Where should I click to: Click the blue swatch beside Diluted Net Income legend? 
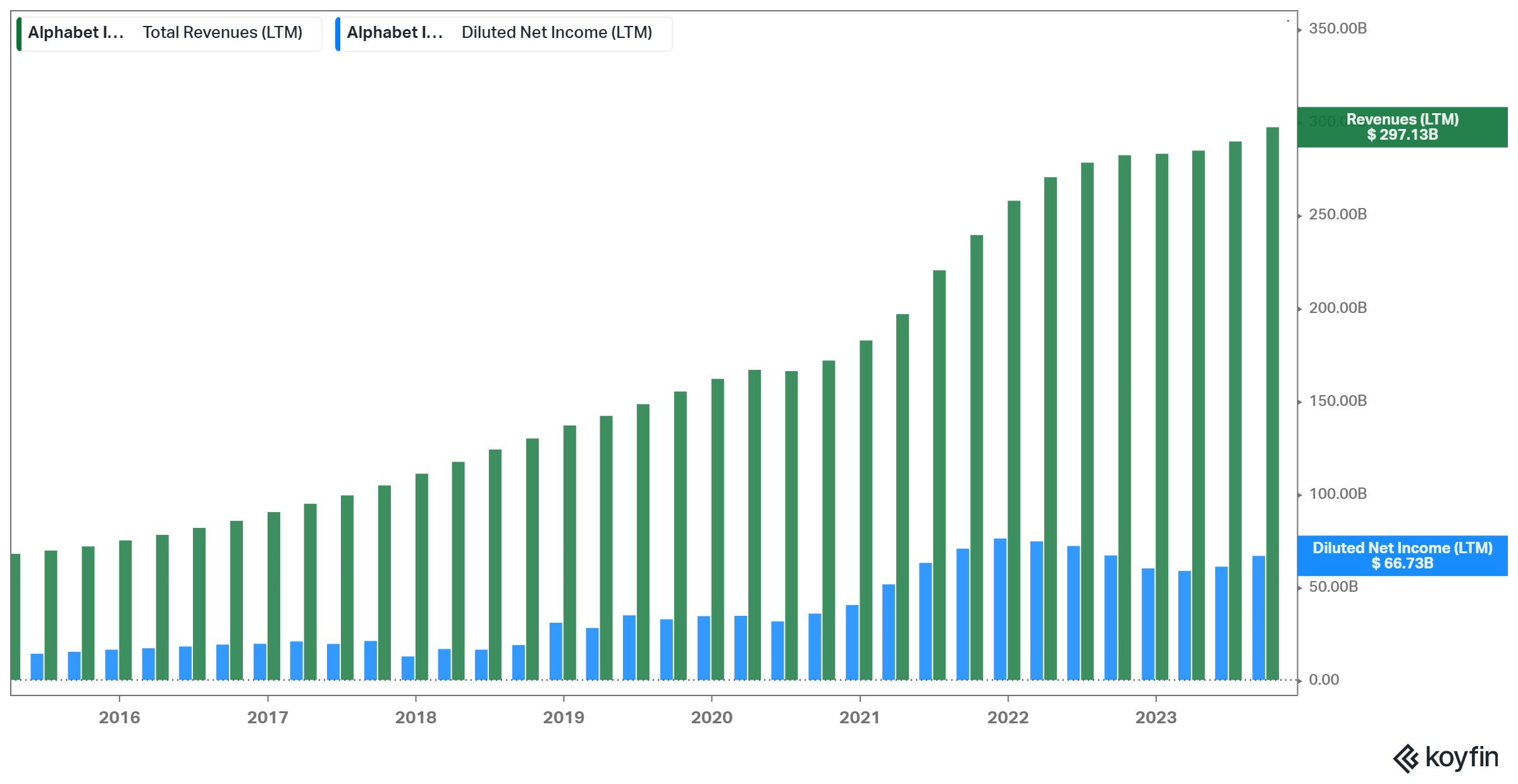338,34
